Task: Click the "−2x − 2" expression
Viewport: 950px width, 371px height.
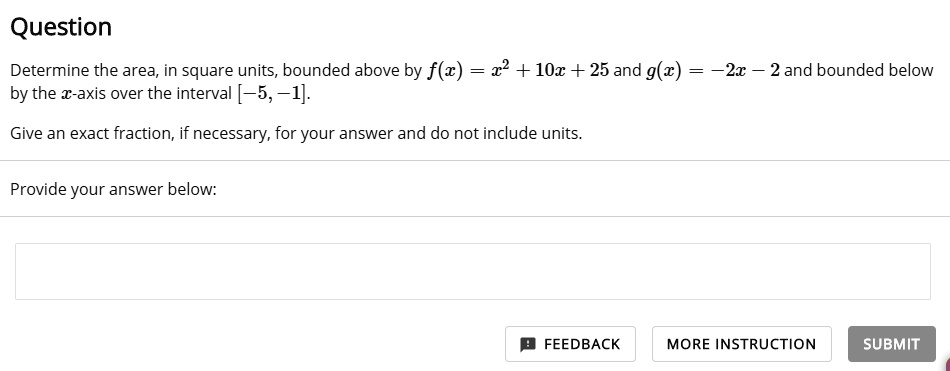Action: [745, 71]
